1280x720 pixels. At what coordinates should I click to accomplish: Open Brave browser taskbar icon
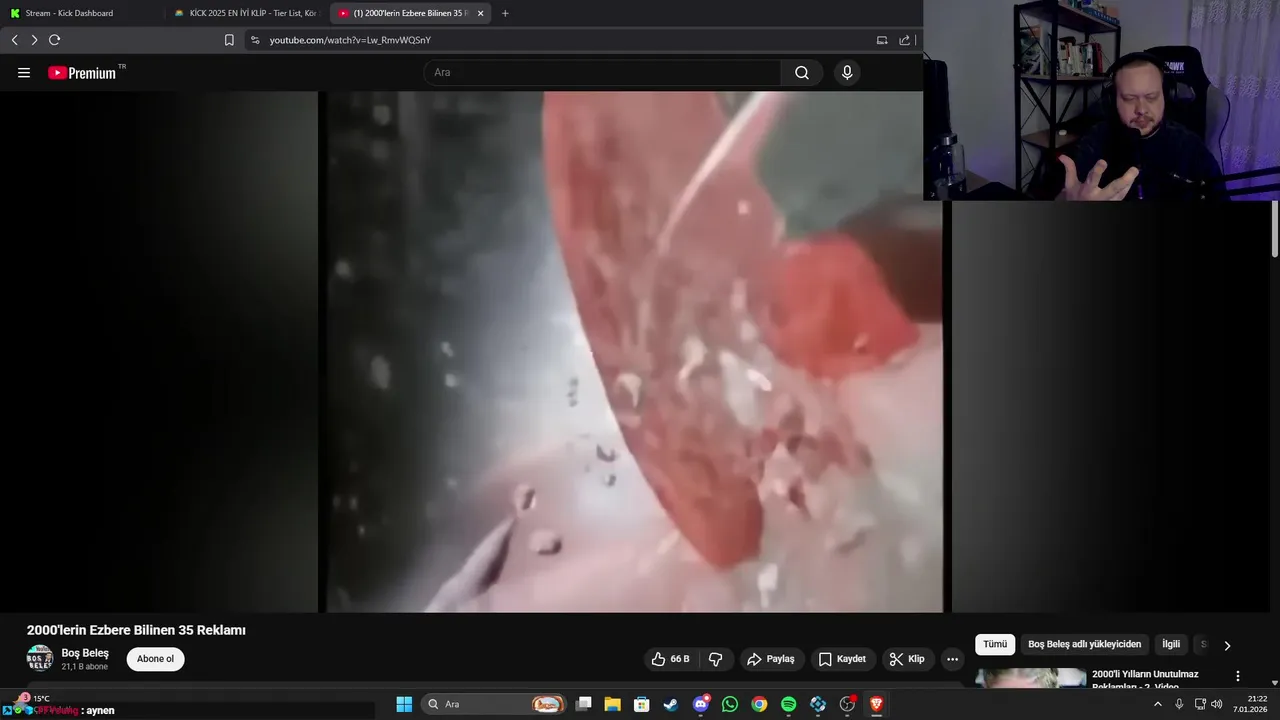[x=876, y=704]
